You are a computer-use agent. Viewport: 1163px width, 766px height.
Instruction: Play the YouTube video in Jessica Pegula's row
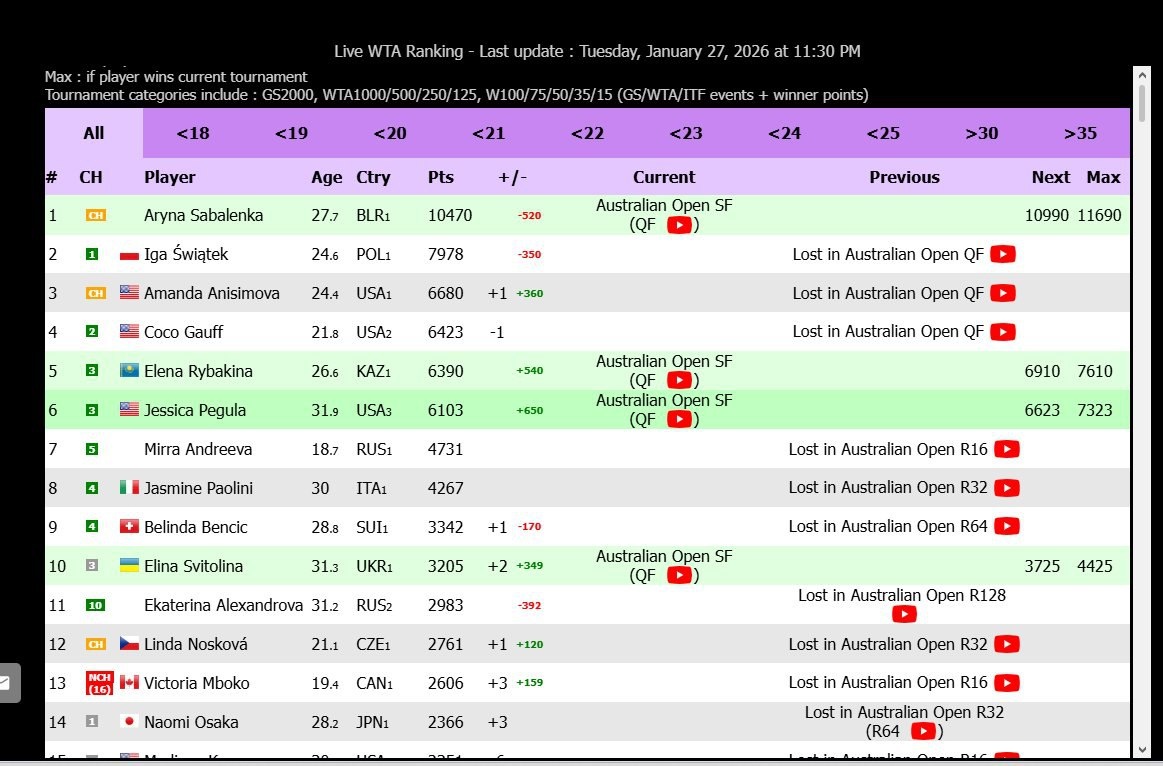click(679, 419)
